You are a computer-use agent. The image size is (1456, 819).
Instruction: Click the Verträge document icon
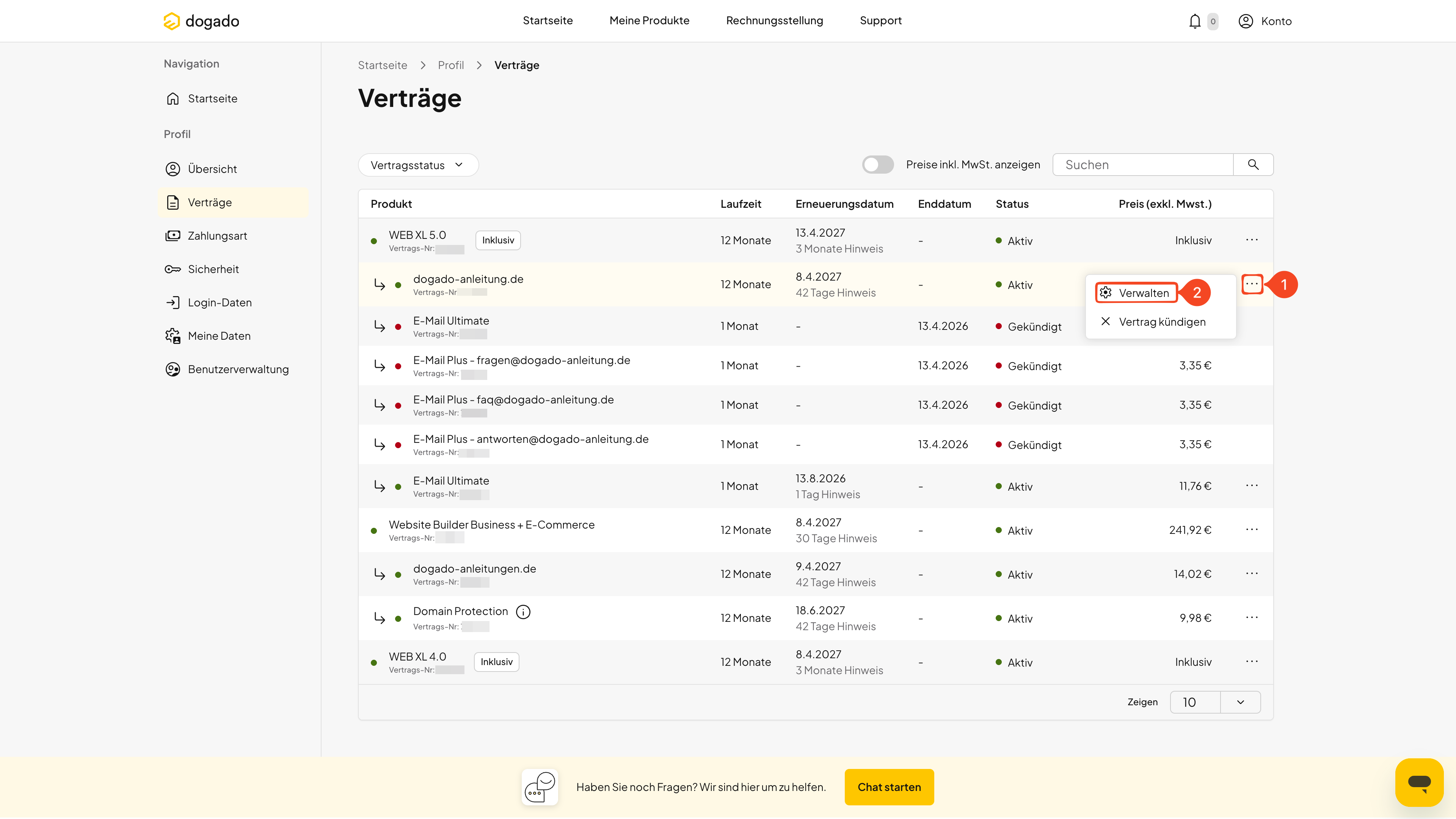pos(173,202)
